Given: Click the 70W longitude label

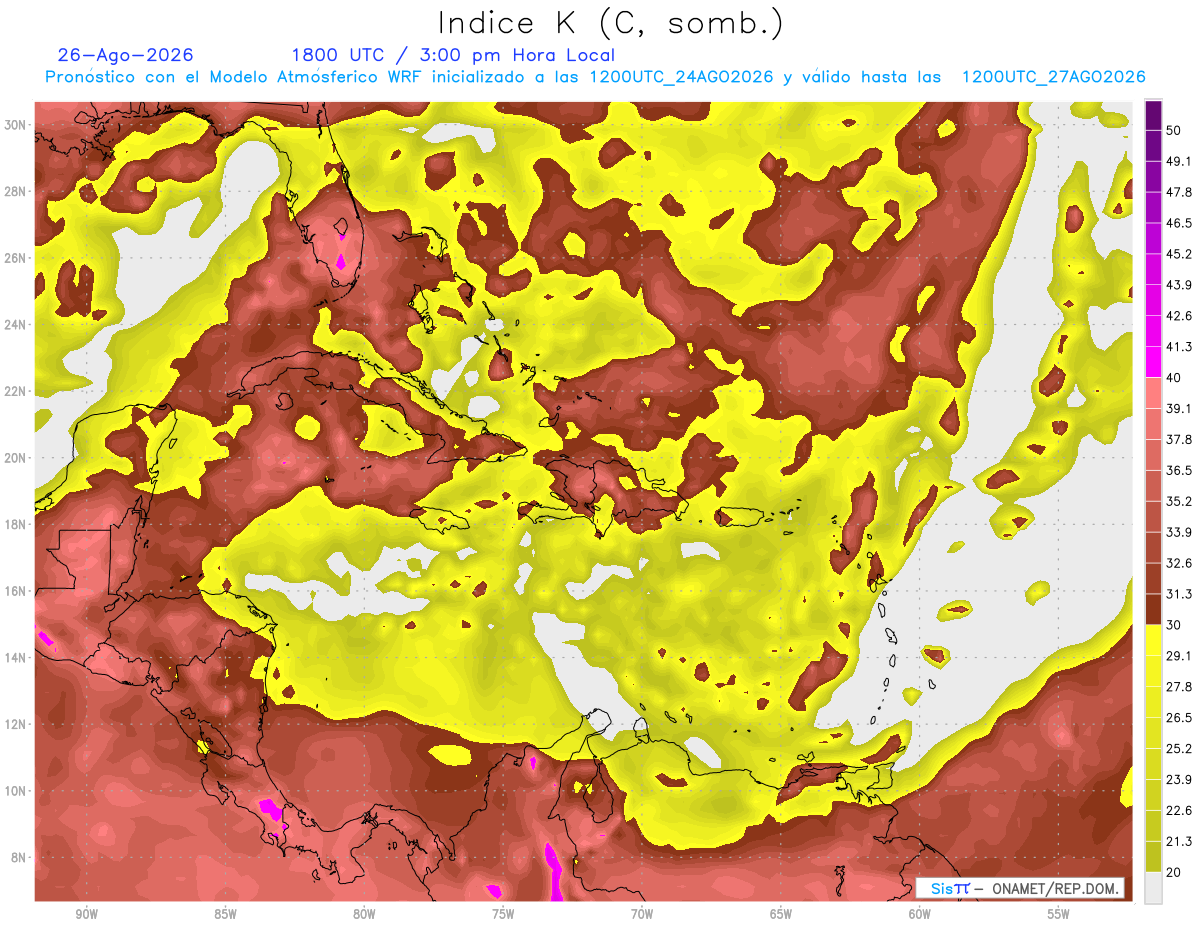Looking at the screenshot, I should [642, 915].
